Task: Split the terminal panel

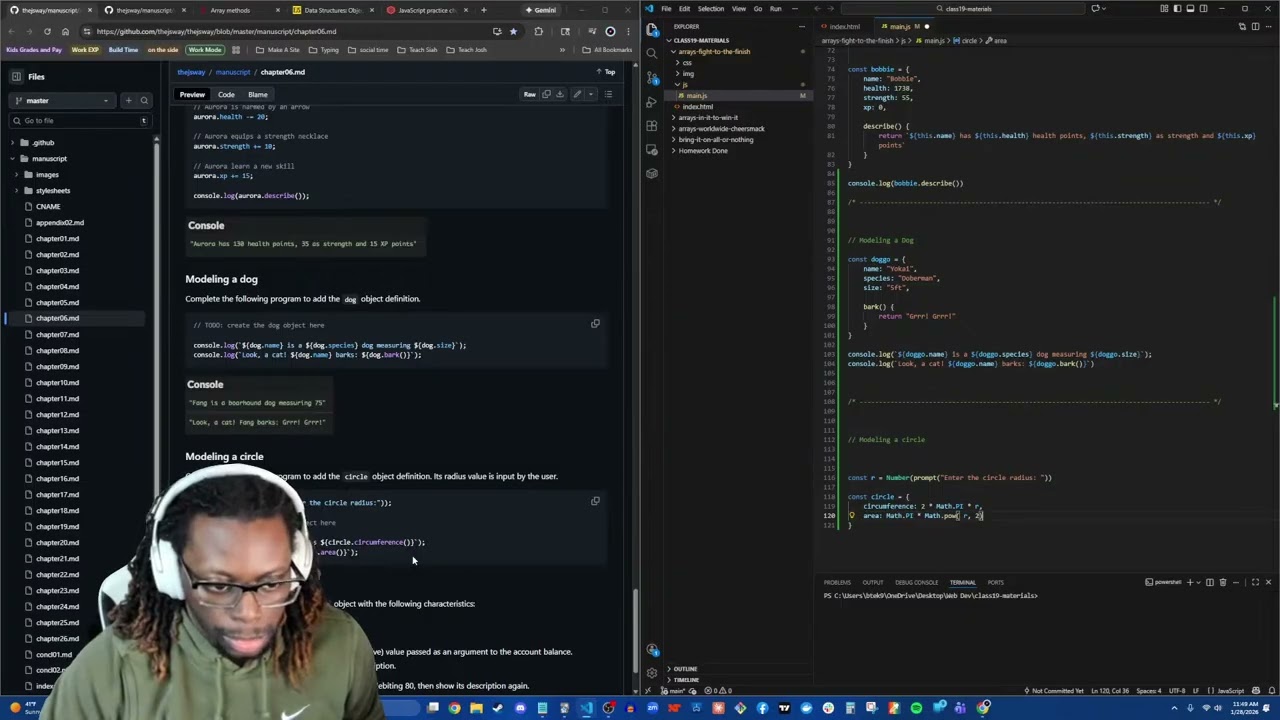Action: click(1209, 582)
